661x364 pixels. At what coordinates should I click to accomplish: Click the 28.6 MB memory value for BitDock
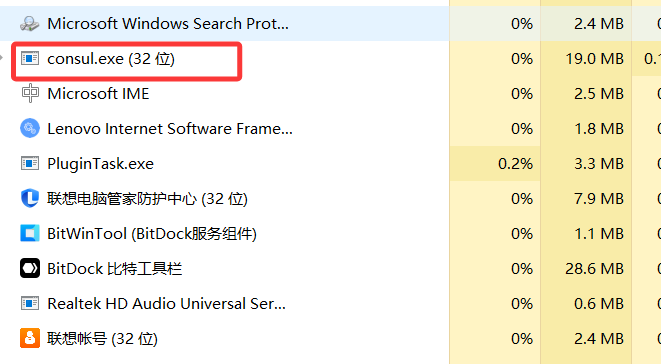coord(594,269)
